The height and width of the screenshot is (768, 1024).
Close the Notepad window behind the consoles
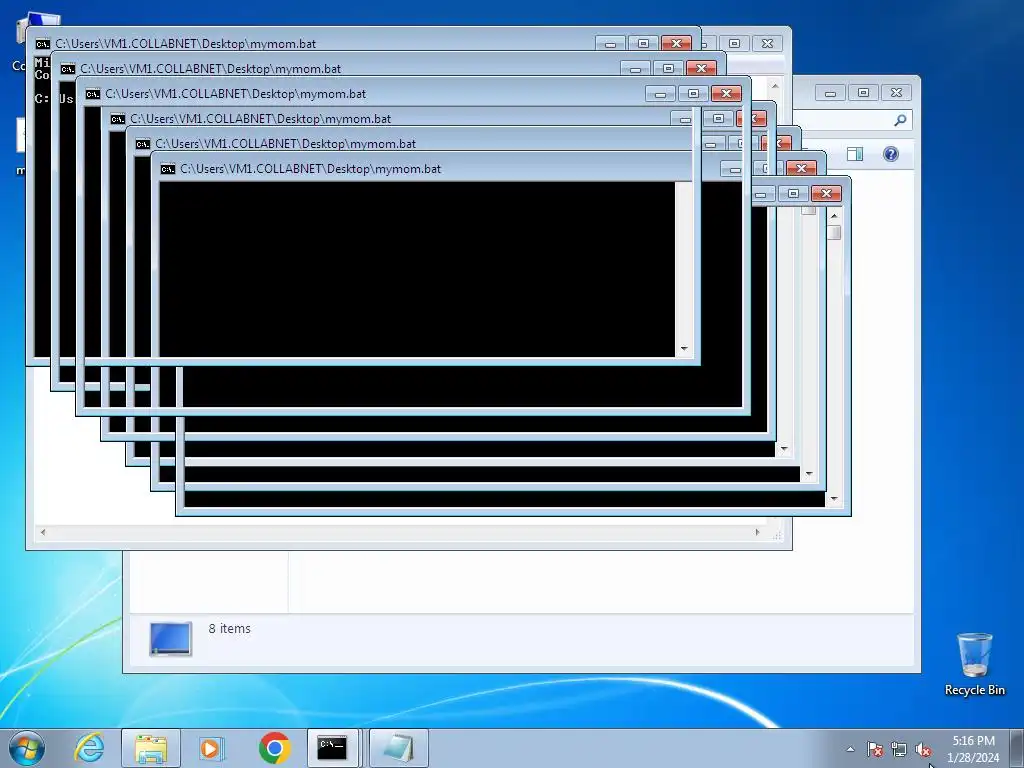point(767,44)
